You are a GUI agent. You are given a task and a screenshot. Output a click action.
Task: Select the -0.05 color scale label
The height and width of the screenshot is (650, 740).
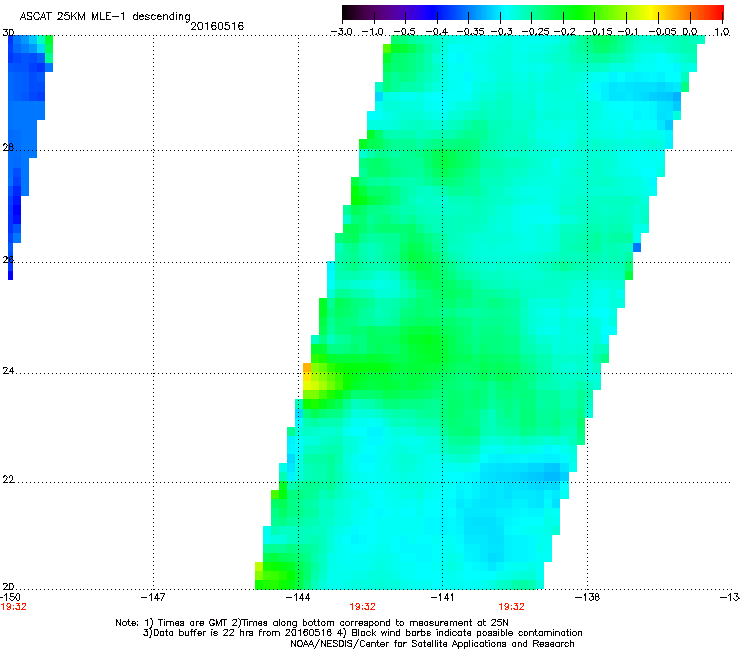click(x=663, y=32)
